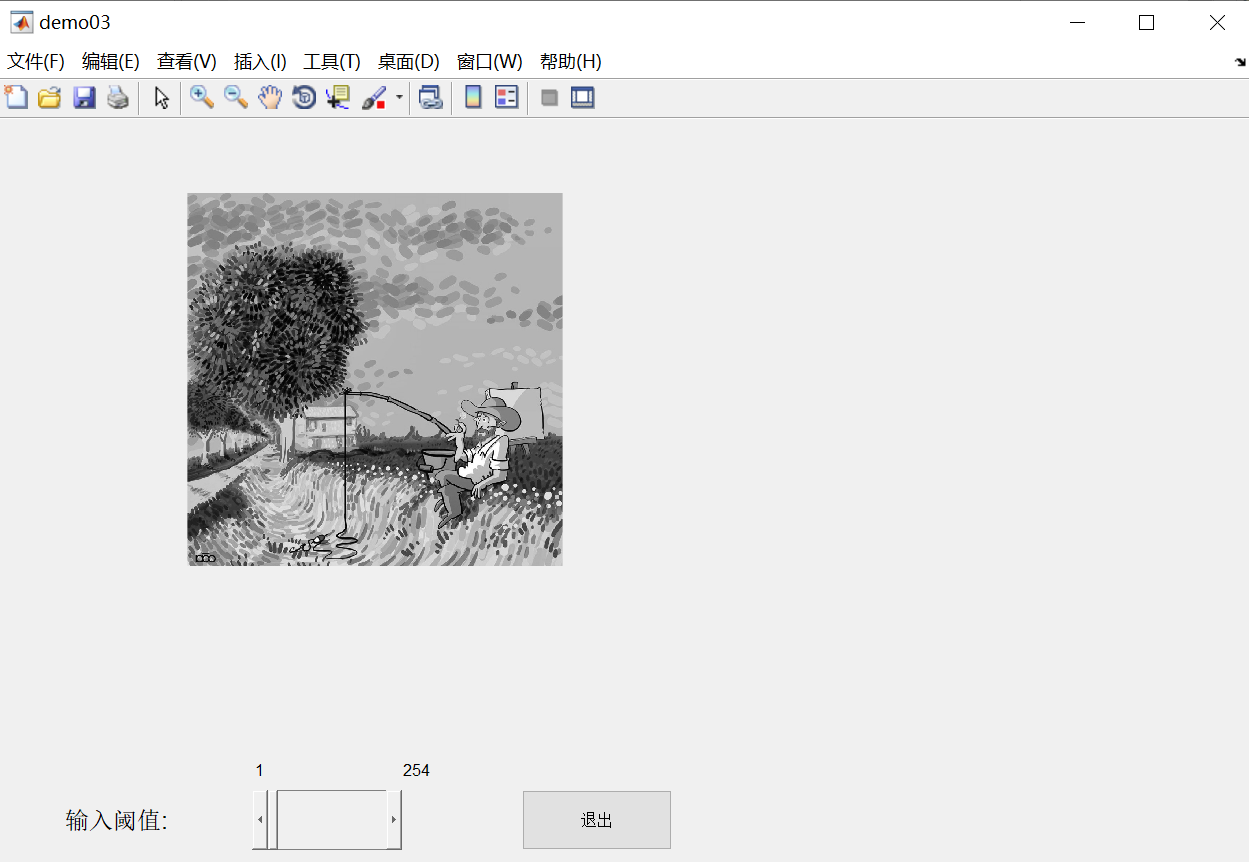Viewport: 1249px width, 862px height.
Task: Insert a legend using the toolbar icon
Action: pos(507,97)
